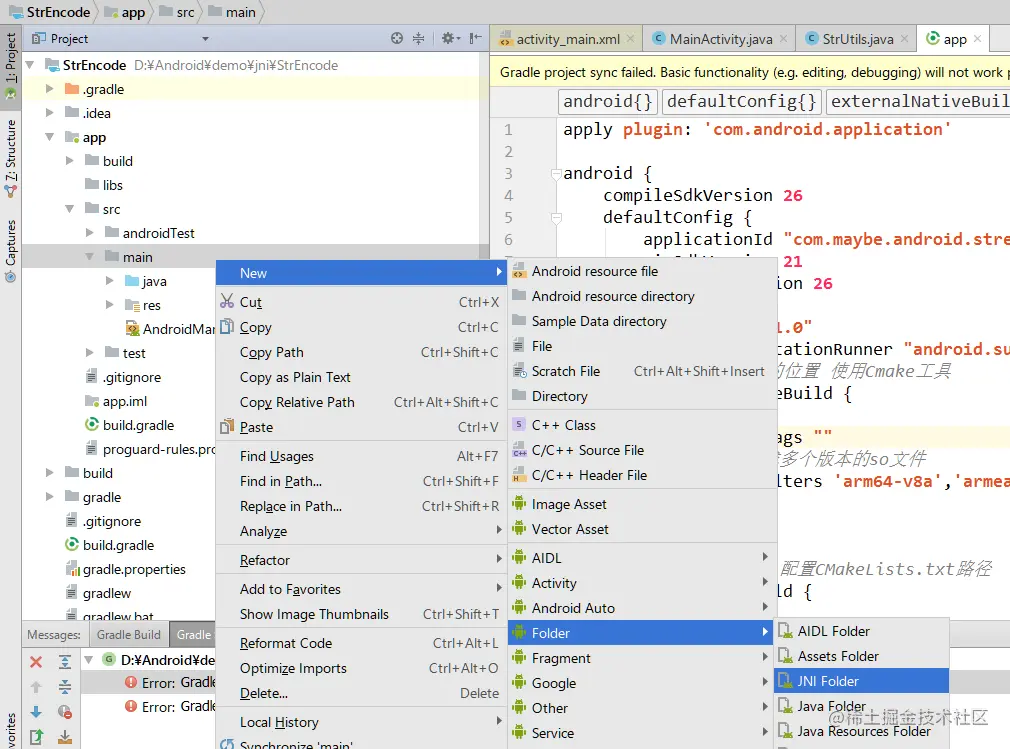Choose Directory from New submenu
1010x749 pixels.
click(x=642, y=396)
